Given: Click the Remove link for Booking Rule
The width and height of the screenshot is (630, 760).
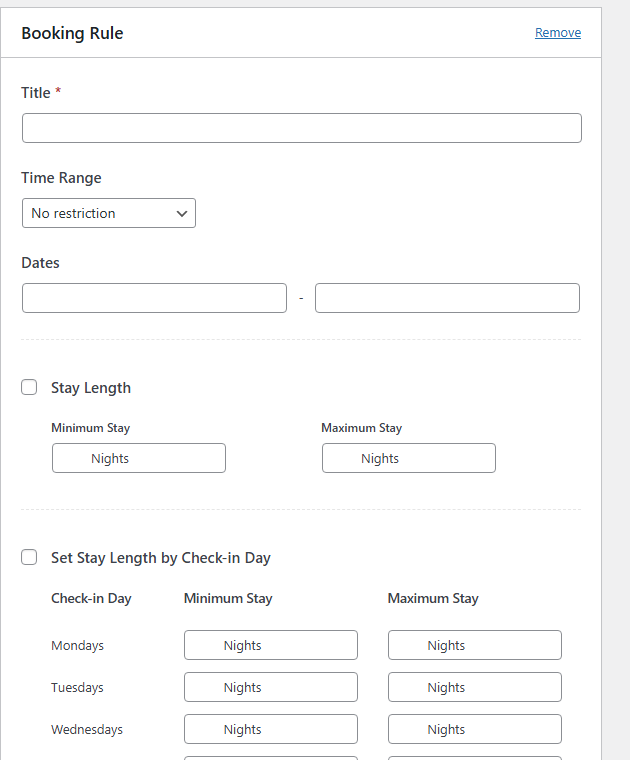Looking at the screenshot, I should click(558, 32).
